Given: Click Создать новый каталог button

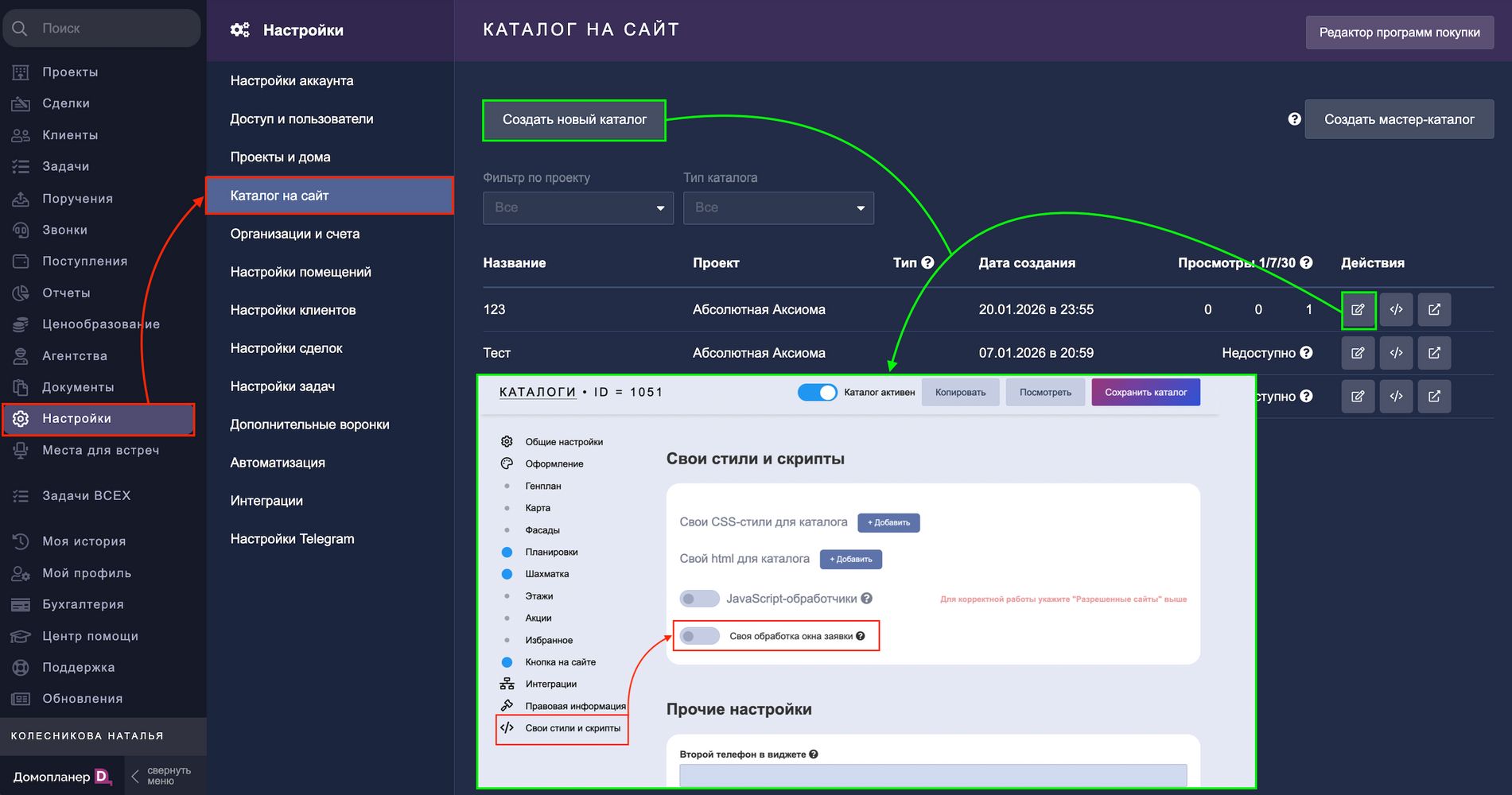Looking at the screenshot, I should pyautogui.click(x=574, y=120).
